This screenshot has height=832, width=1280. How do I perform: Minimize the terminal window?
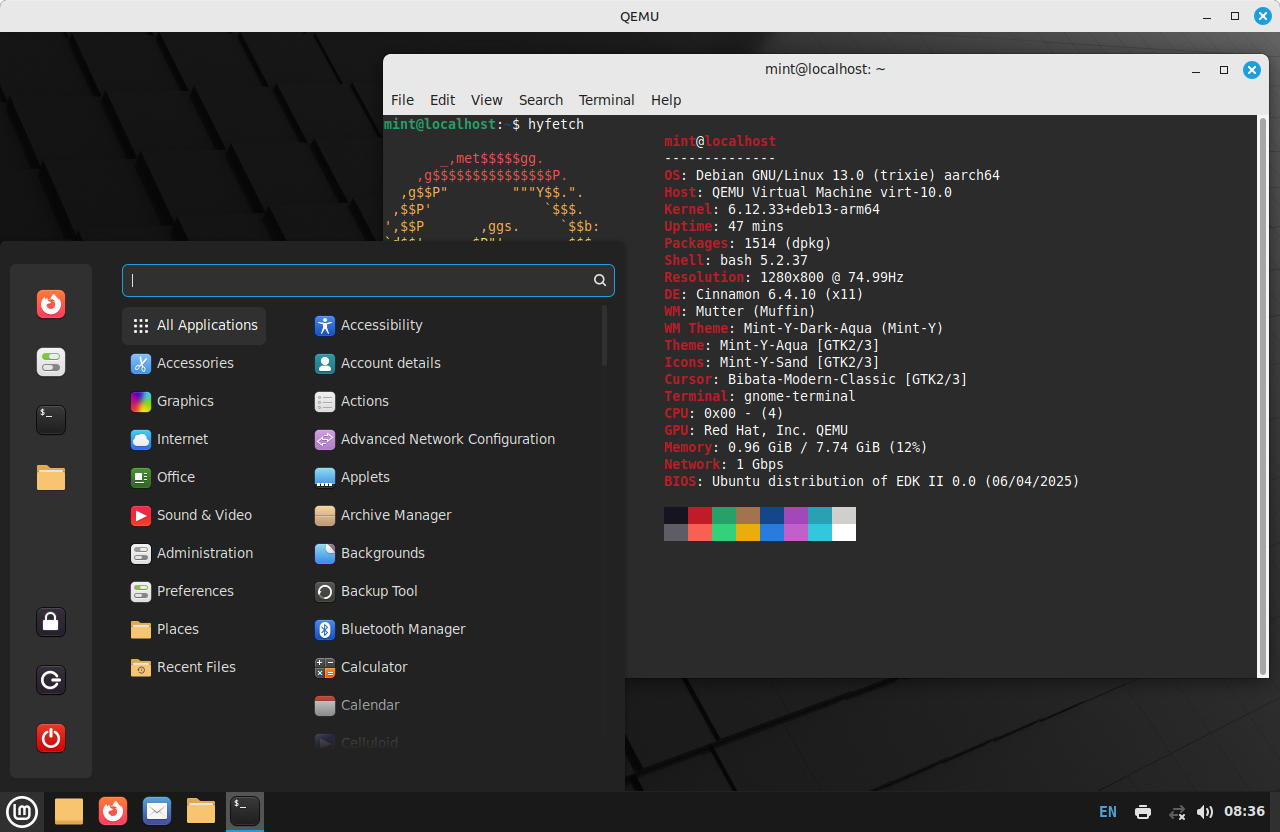coord(1195,70)
